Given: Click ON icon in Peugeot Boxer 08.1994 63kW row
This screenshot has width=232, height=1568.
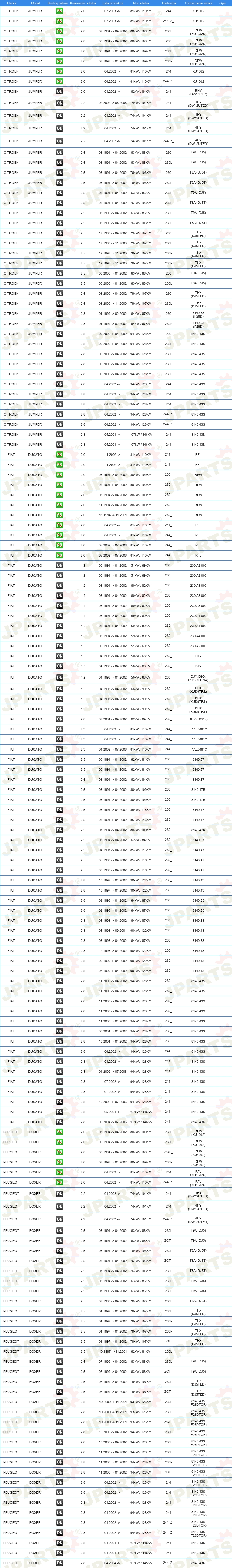Looking at the screenshot, I should tap(60, 1281).
